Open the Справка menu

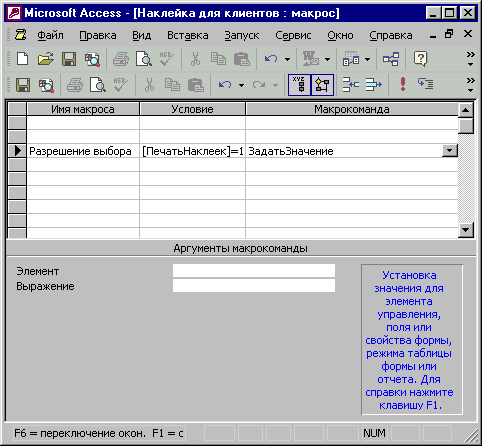click(391, 35)
